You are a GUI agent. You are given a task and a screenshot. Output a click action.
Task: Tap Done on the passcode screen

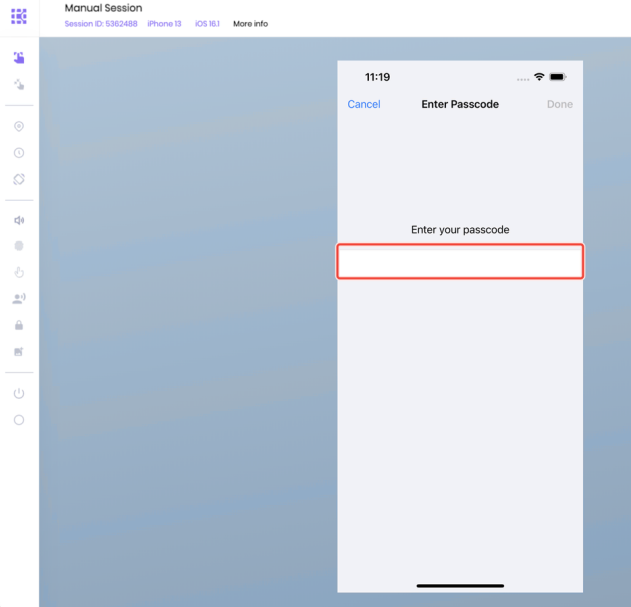pos(560,104)
